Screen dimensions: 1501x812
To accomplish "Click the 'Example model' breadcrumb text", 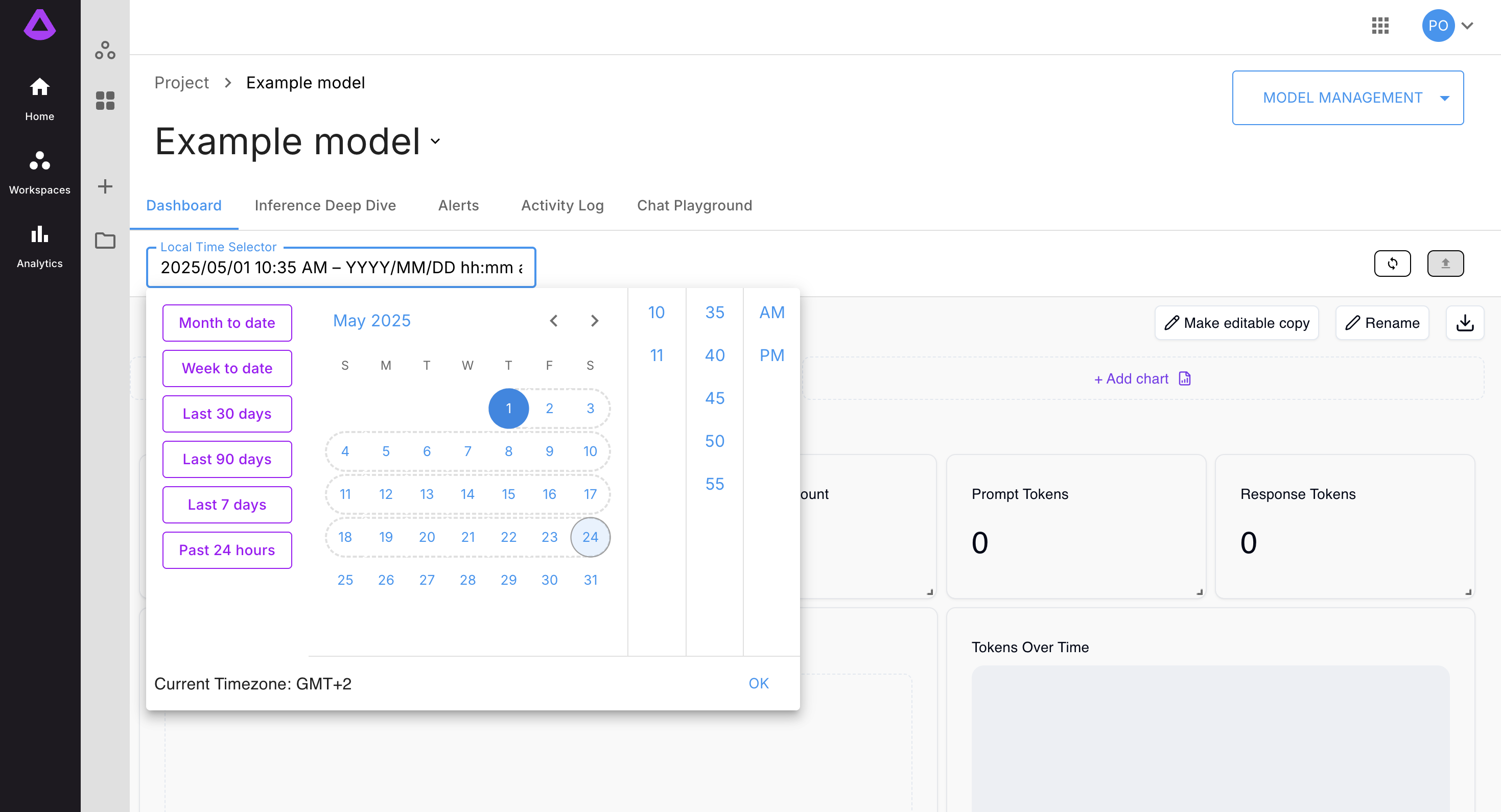I will tap(306, 83).
